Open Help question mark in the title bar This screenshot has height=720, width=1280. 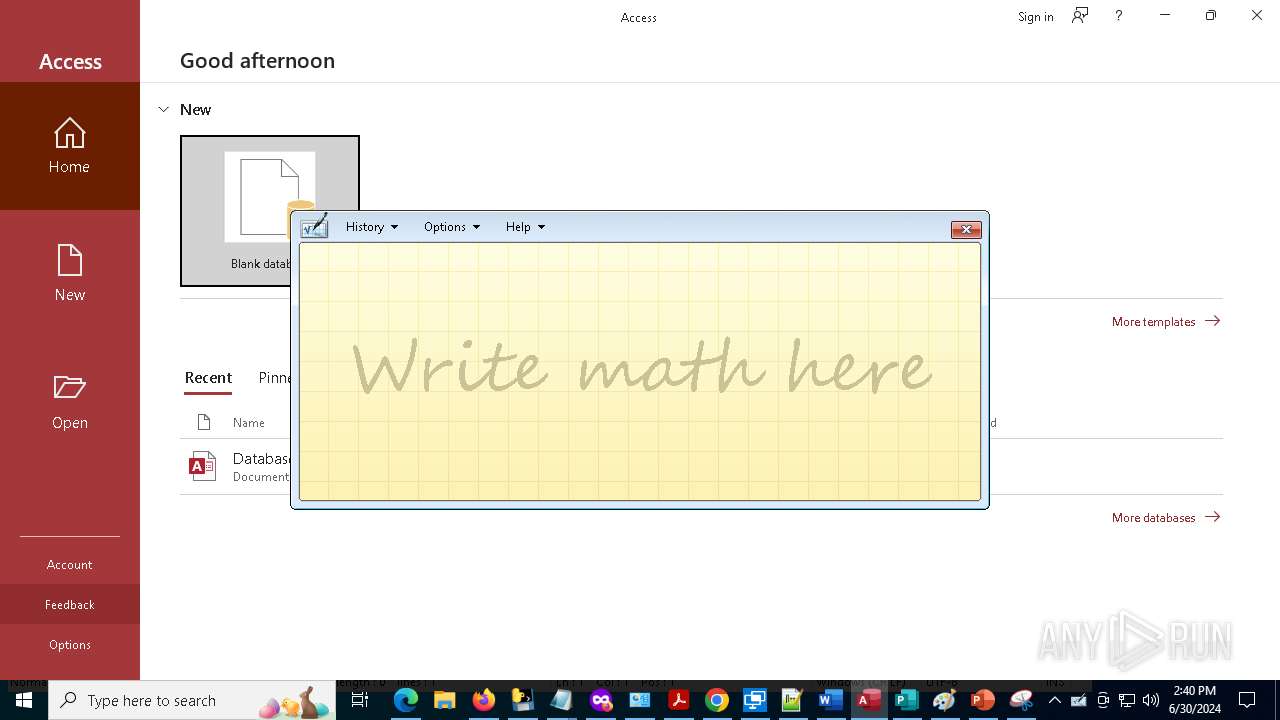1118,15
